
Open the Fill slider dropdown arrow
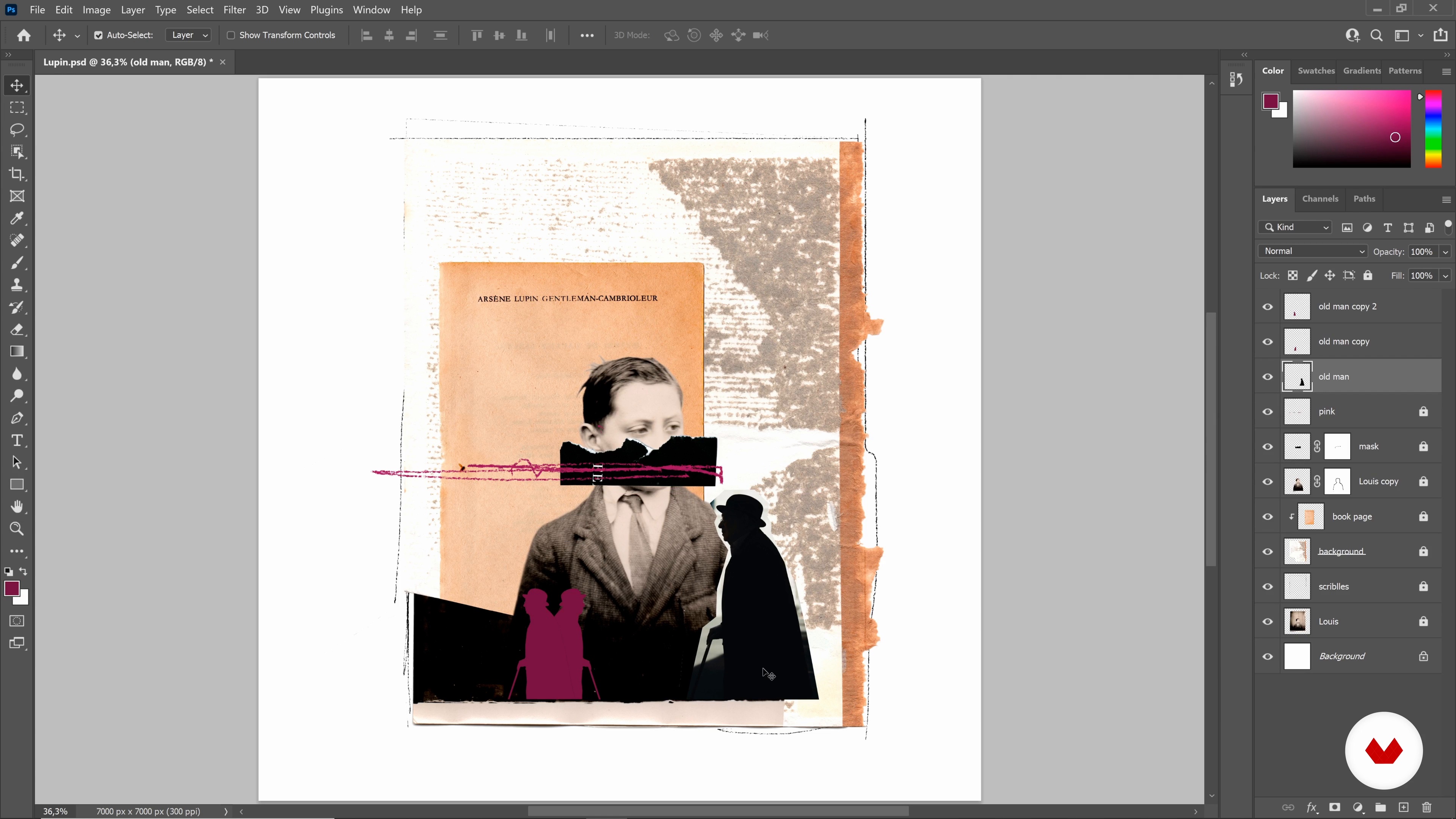click(1445, 275)
